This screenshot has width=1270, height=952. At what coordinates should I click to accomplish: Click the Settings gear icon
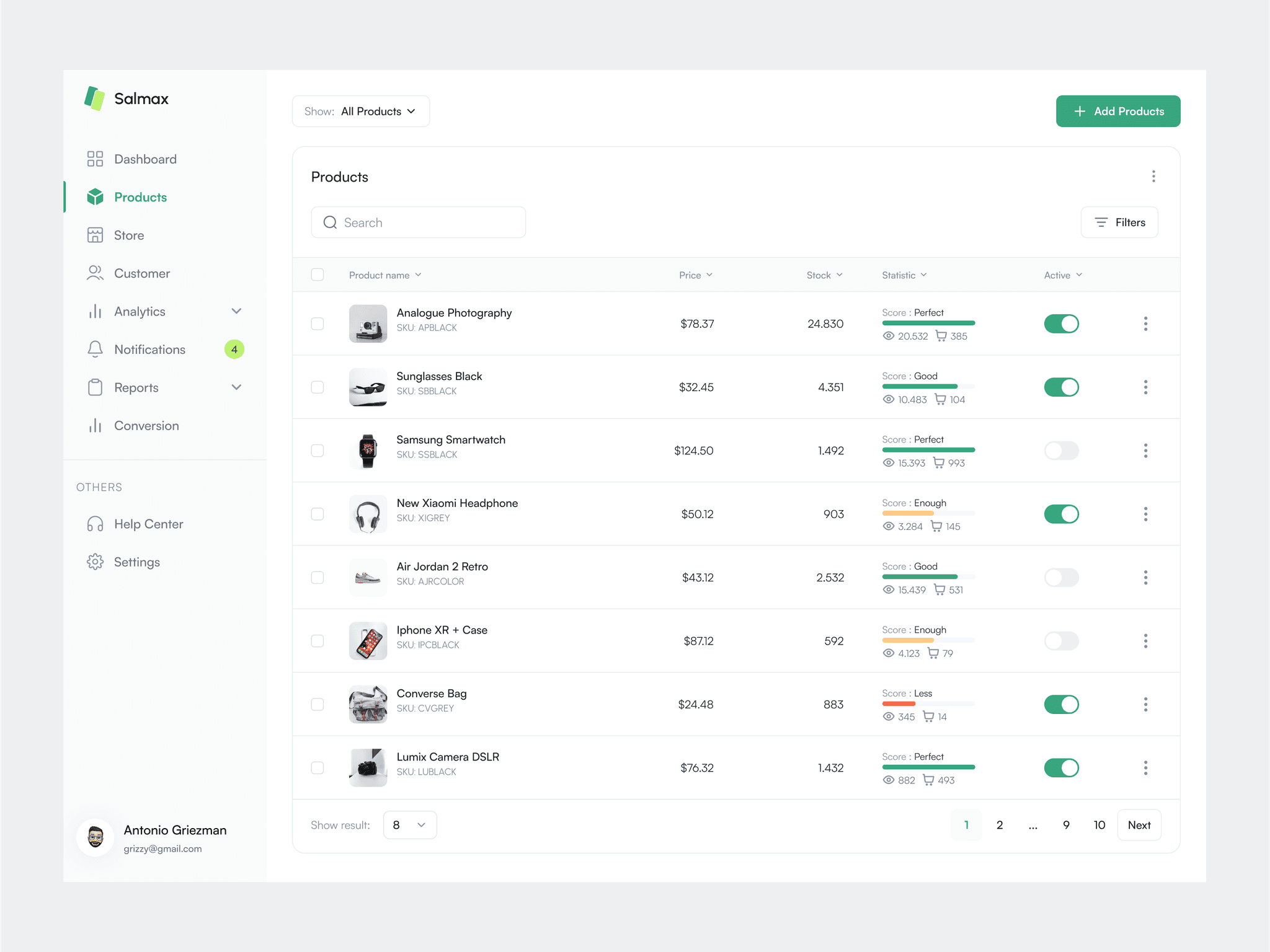point(95,562)
